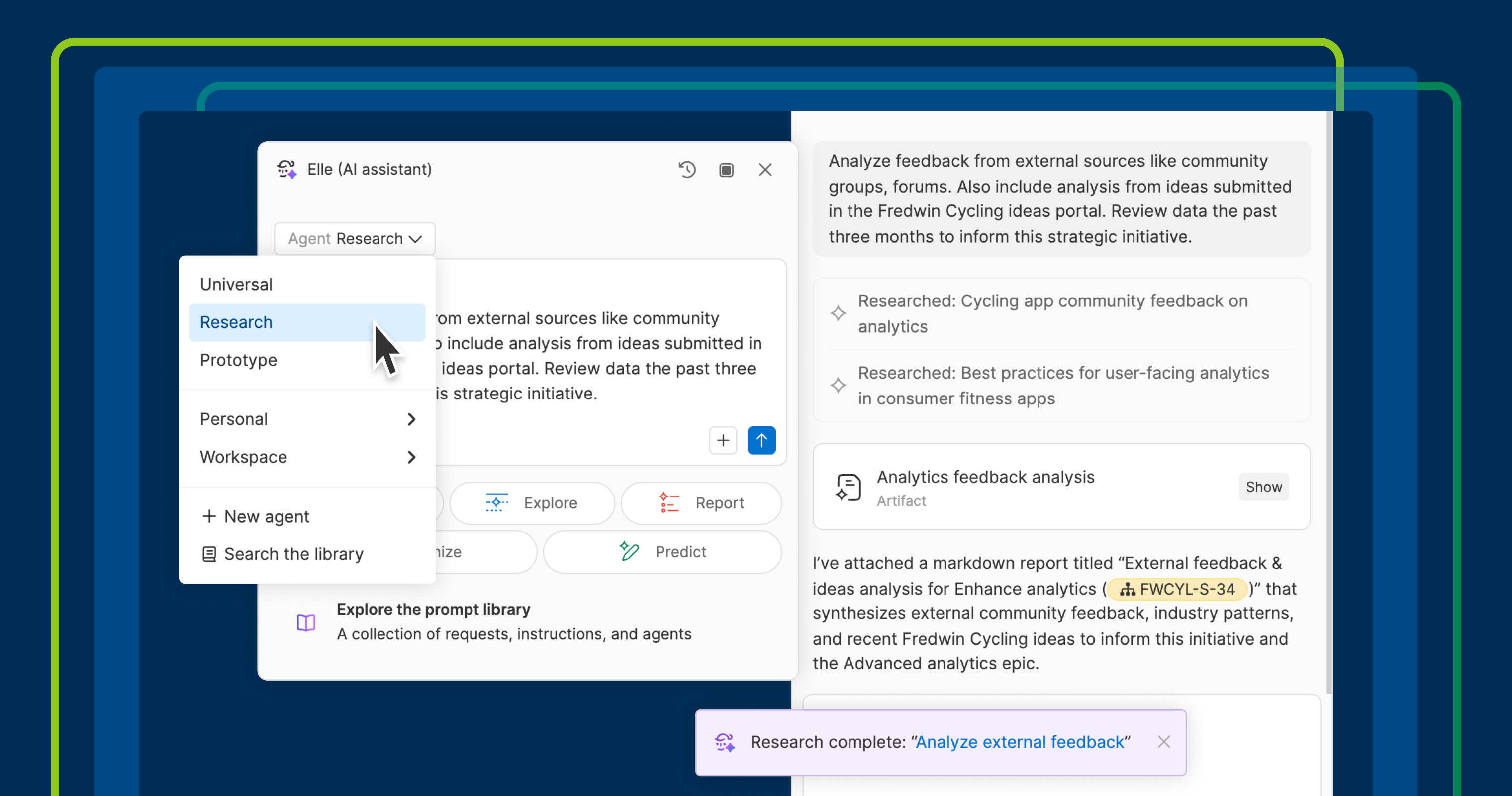
Task: Open the Agent Research dropdown
Action: [354, 238]
